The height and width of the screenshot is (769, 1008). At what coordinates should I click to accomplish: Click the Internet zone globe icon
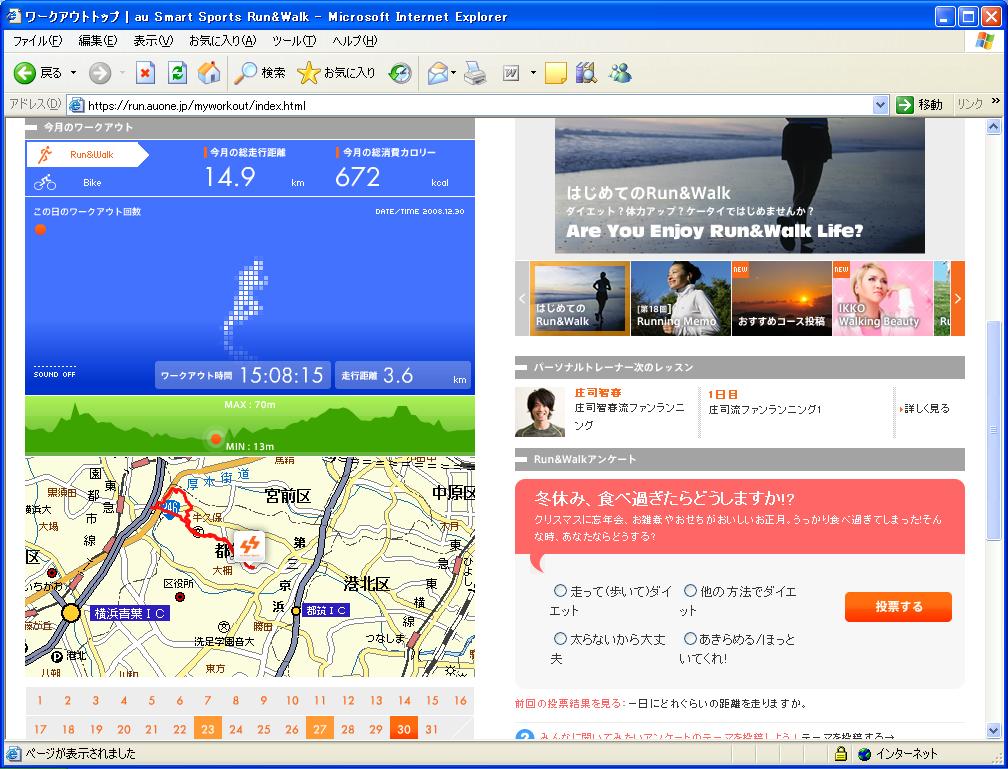865,754
